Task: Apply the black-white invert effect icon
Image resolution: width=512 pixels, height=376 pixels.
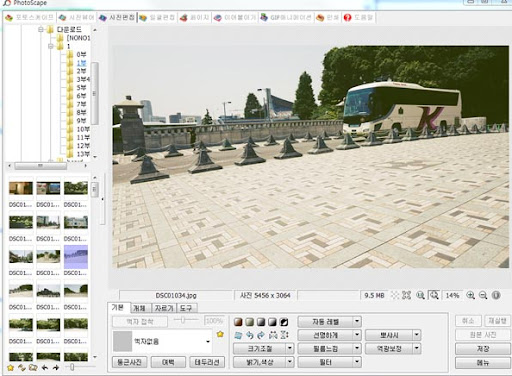Action: tap(284, 322)
